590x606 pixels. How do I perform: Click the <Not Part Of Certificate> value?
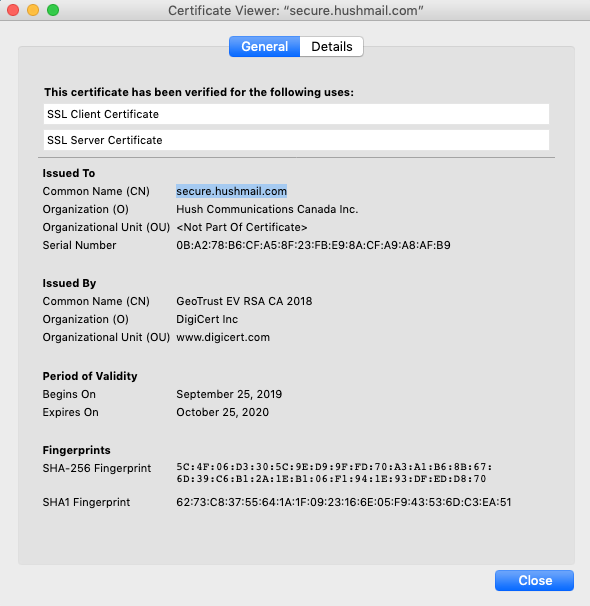point(242,227)
